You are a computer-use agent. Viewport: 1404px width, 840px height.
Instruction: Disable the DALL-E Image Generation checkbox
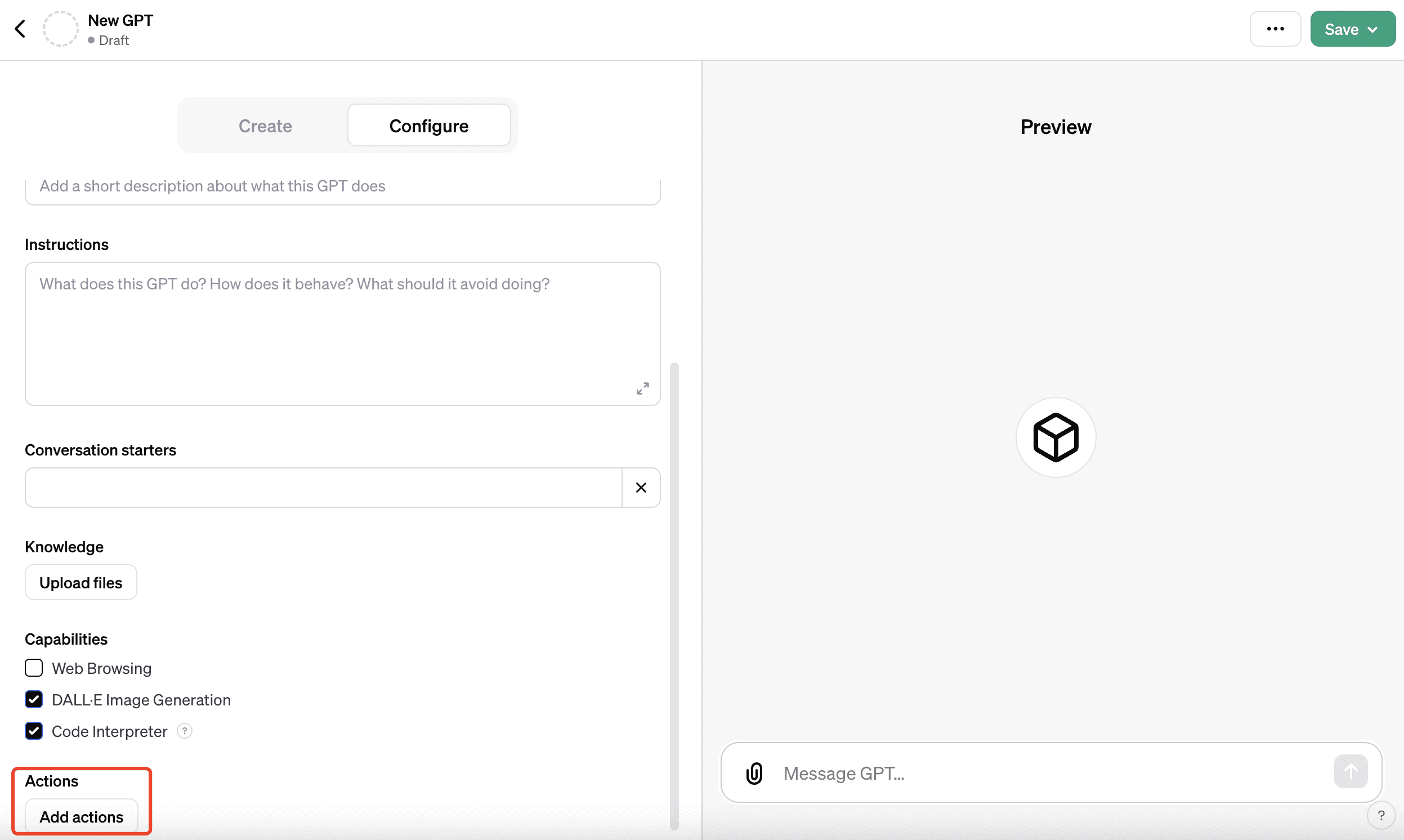(34, 699)
